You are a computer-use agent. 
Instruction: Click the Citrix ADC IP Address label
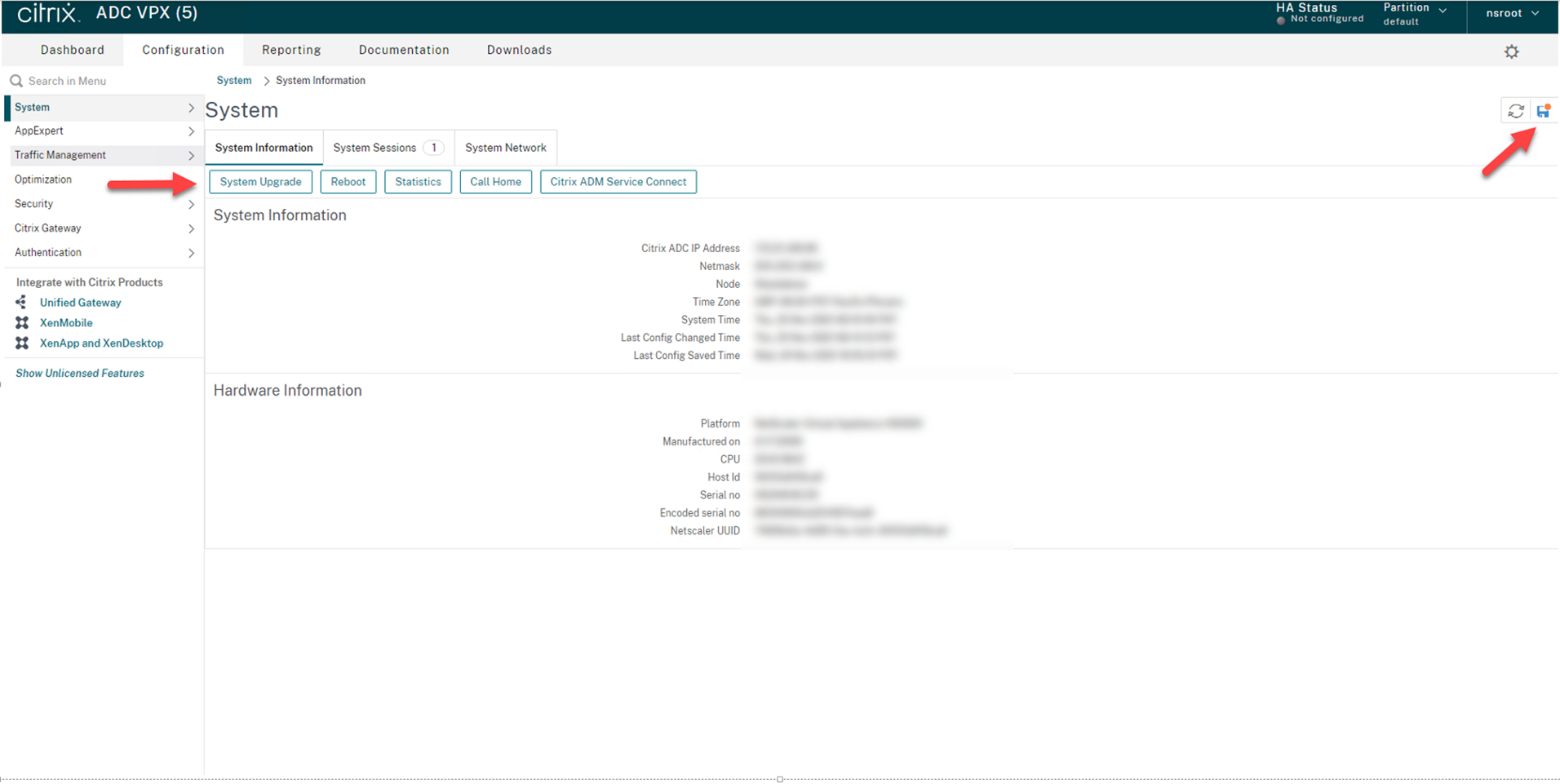click(x=690, y=248)
